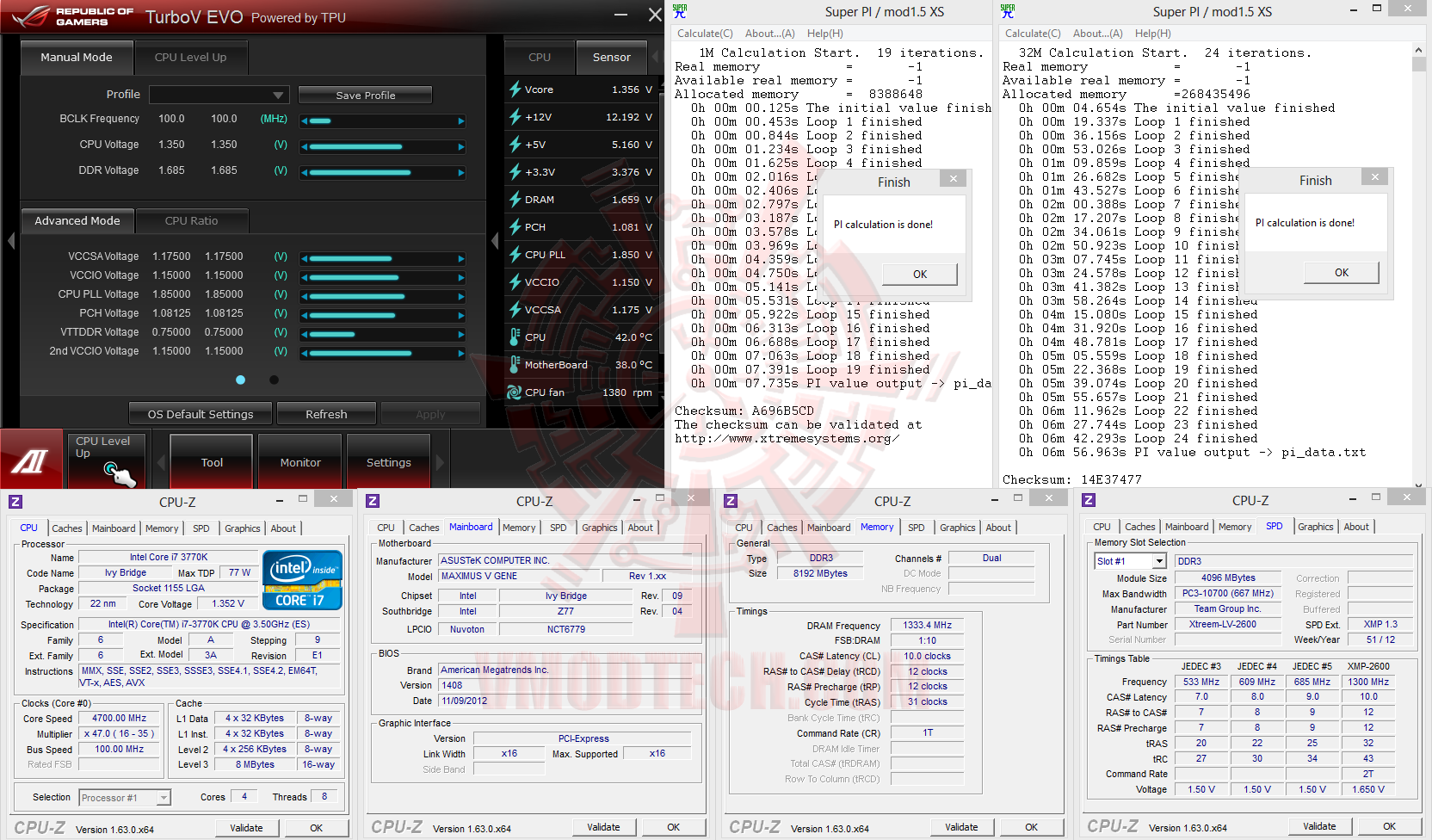Open the About tab in the SPD CPU-Z window
Image resolution: width=1432 pixels, height=840 pixels.
[x=1356, y=527]
